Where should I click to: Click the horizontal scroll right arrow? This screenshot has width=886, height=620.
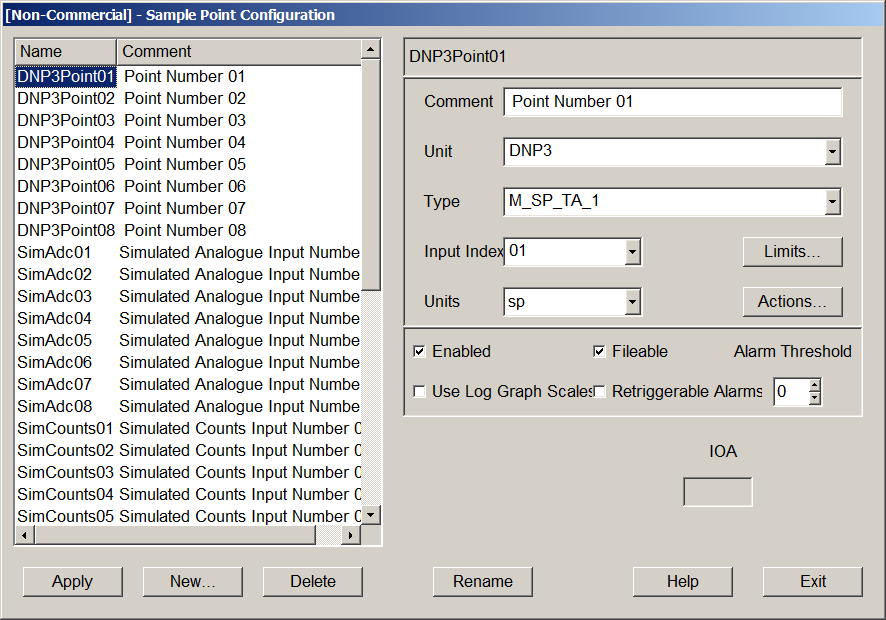point(351,535)
